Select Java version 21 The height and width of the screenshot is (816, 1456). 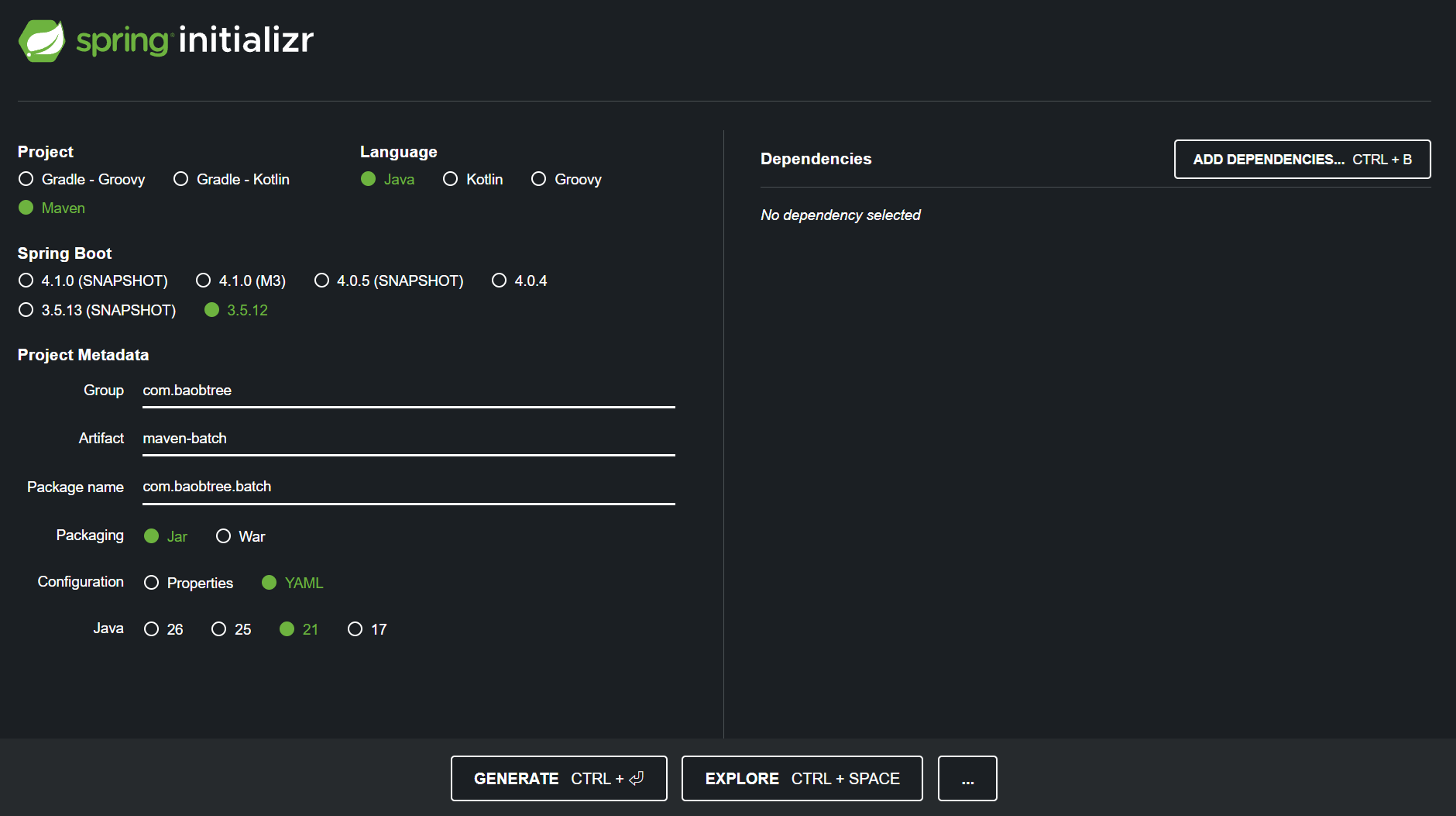(299, 629)
